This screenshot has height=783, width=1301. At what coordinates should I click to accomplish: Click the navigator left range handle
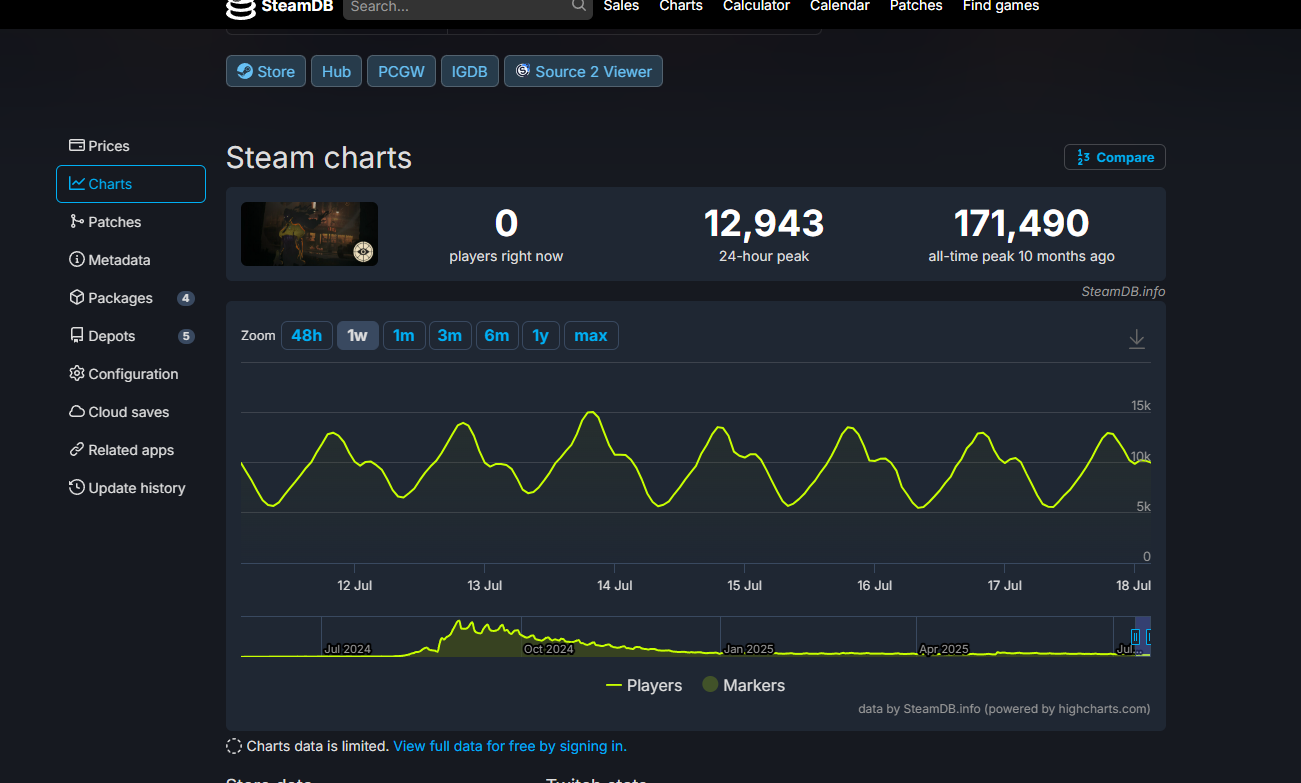point(1136,636)
